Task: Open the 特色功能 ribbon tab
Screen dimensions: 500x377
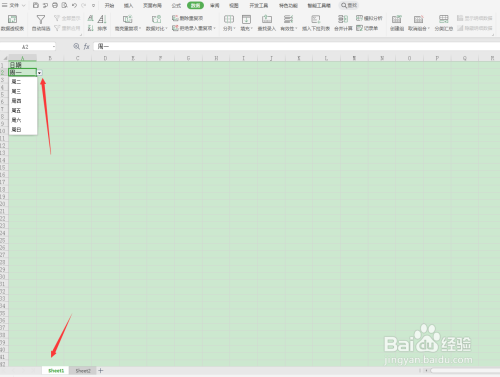Action: click(x=288, y=5)
